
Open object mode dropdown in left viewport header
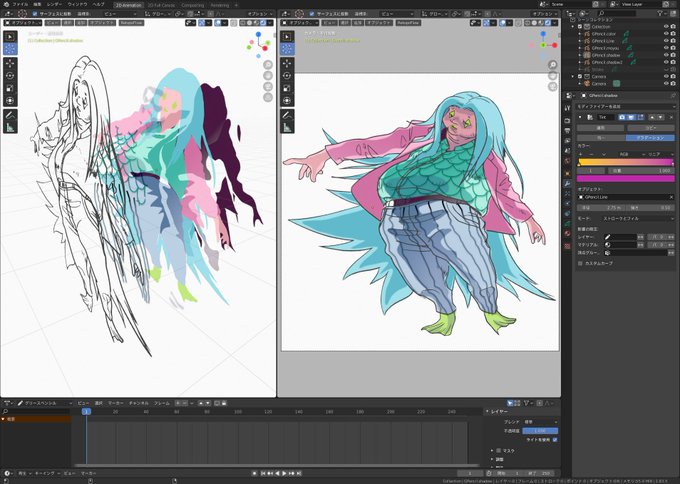click(x=23, y=23)
